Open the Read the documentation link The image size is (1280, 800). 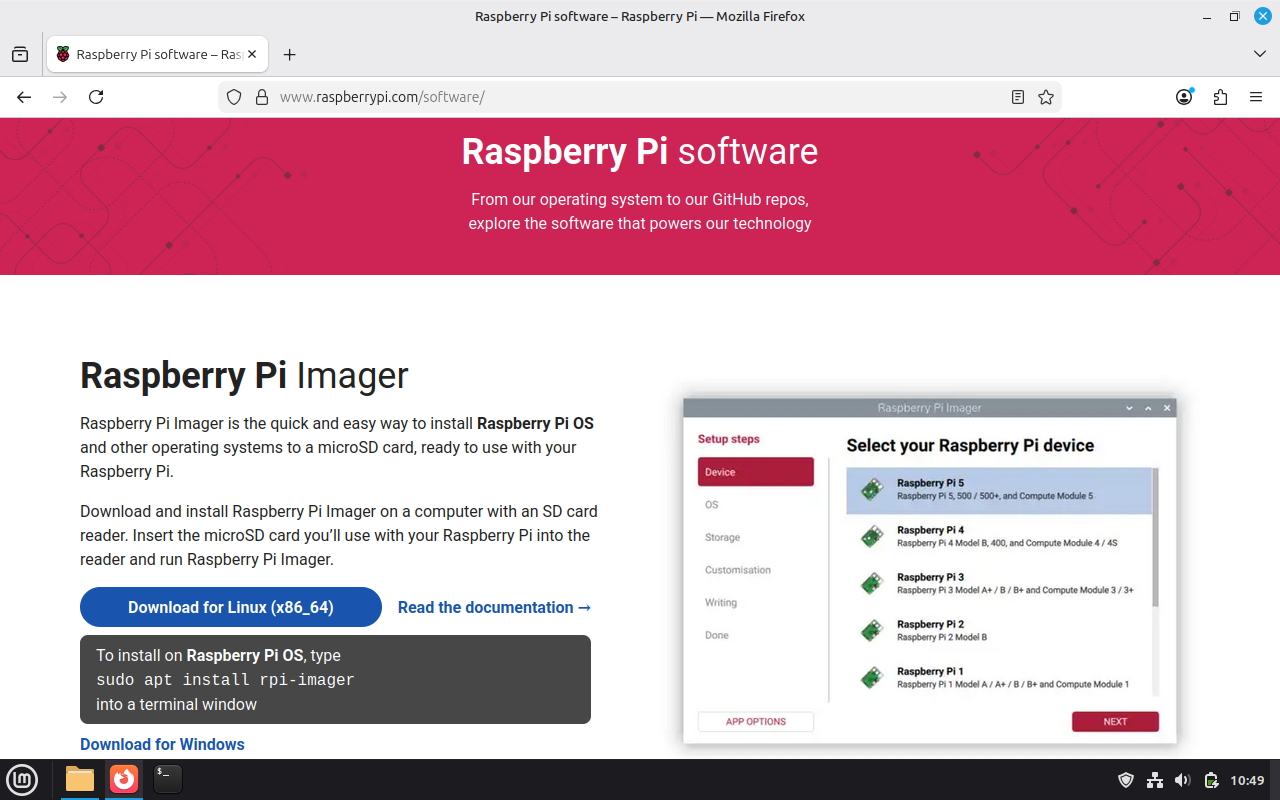[494, 607]
